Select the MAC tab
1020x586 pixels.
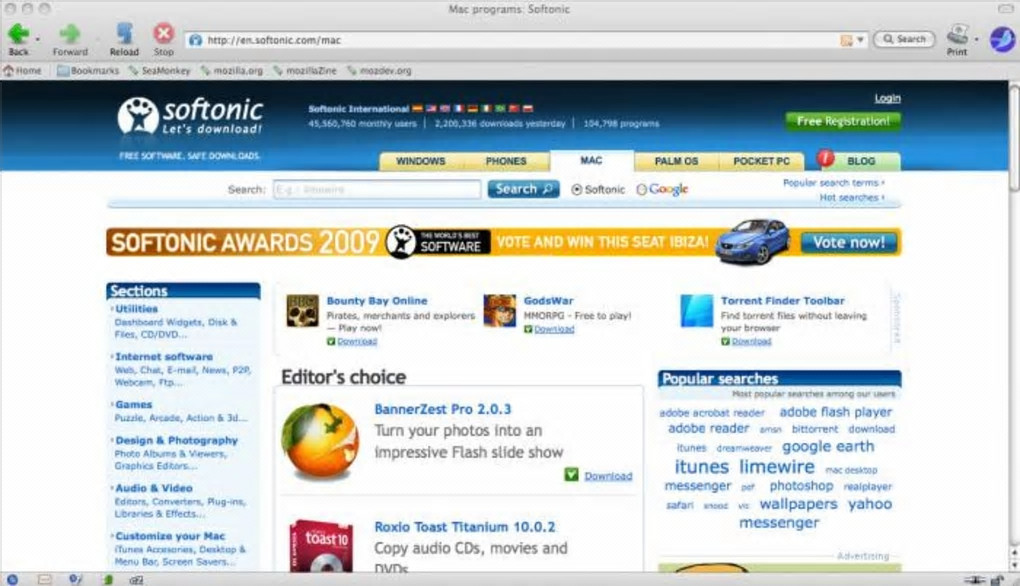tap(591, 160)
